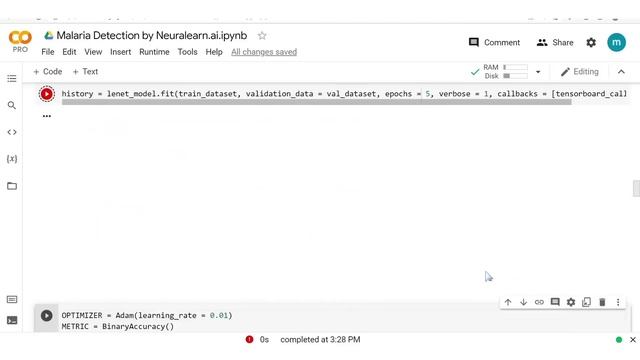Click the RAM and Disk usage indicator

(x=499, y=71)
